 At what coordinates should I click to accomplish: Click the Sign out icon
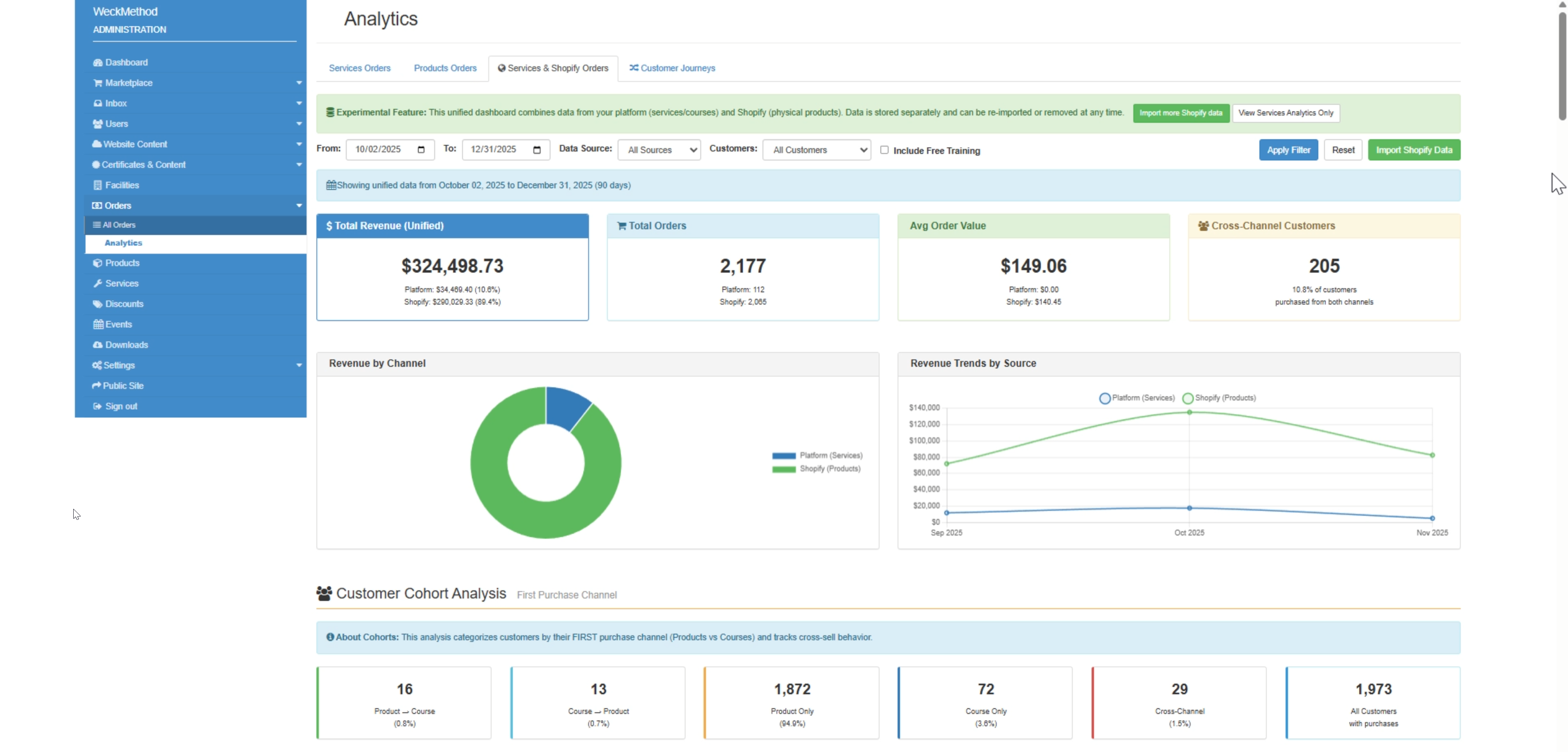click(97, 406)
